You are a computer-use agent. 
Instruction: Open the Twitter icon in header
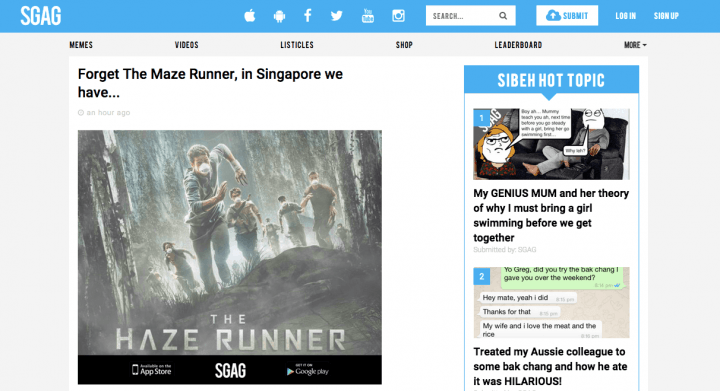point(337,16)
